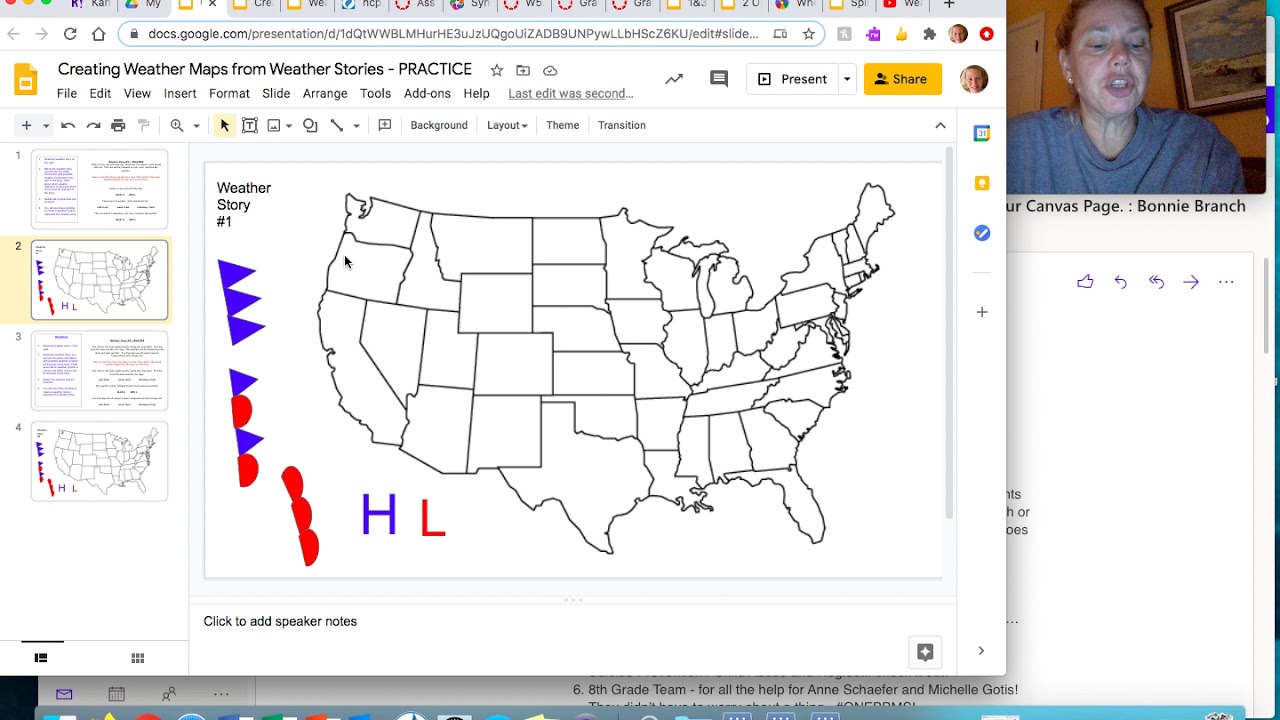Open the View menu
The width and height of the screenshot is (1280, 720).
pyautogui.click(x=137, y=93)
